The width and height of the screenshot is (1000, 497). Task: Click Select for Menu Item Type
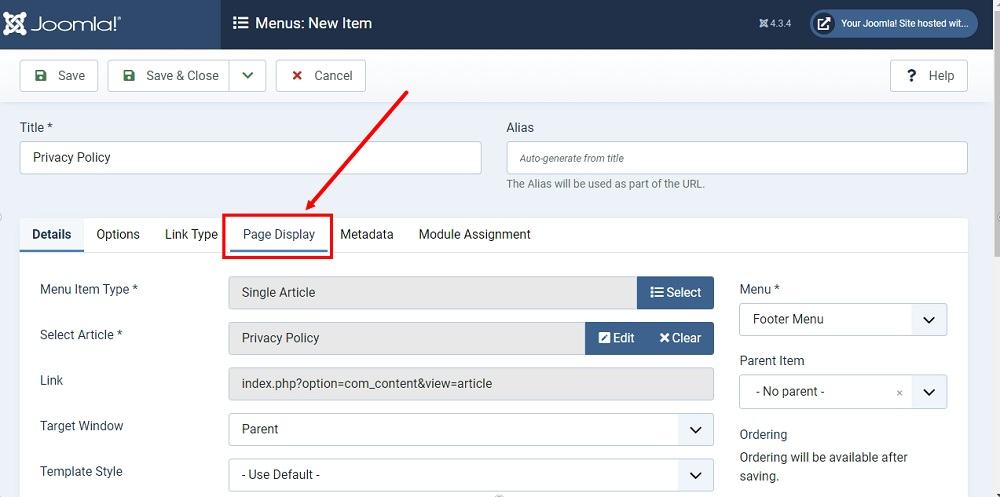point(675,292)
